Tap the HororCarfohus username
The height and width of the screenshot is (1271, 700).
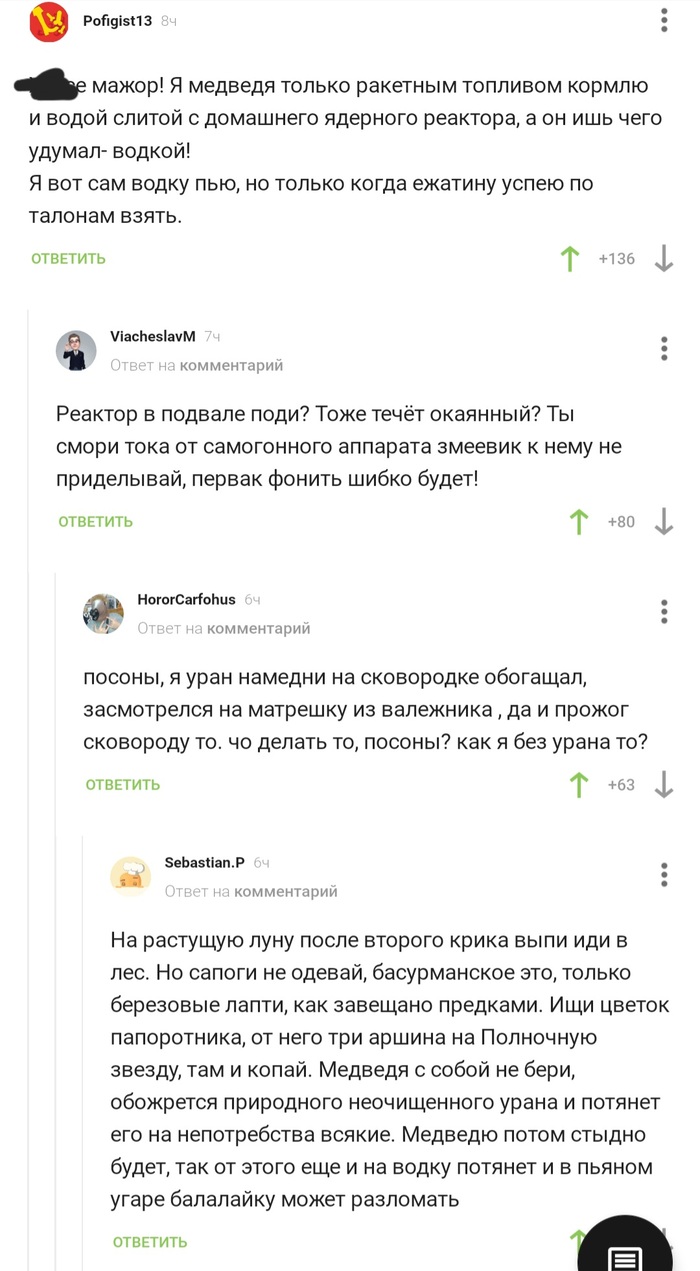[186, 600]
